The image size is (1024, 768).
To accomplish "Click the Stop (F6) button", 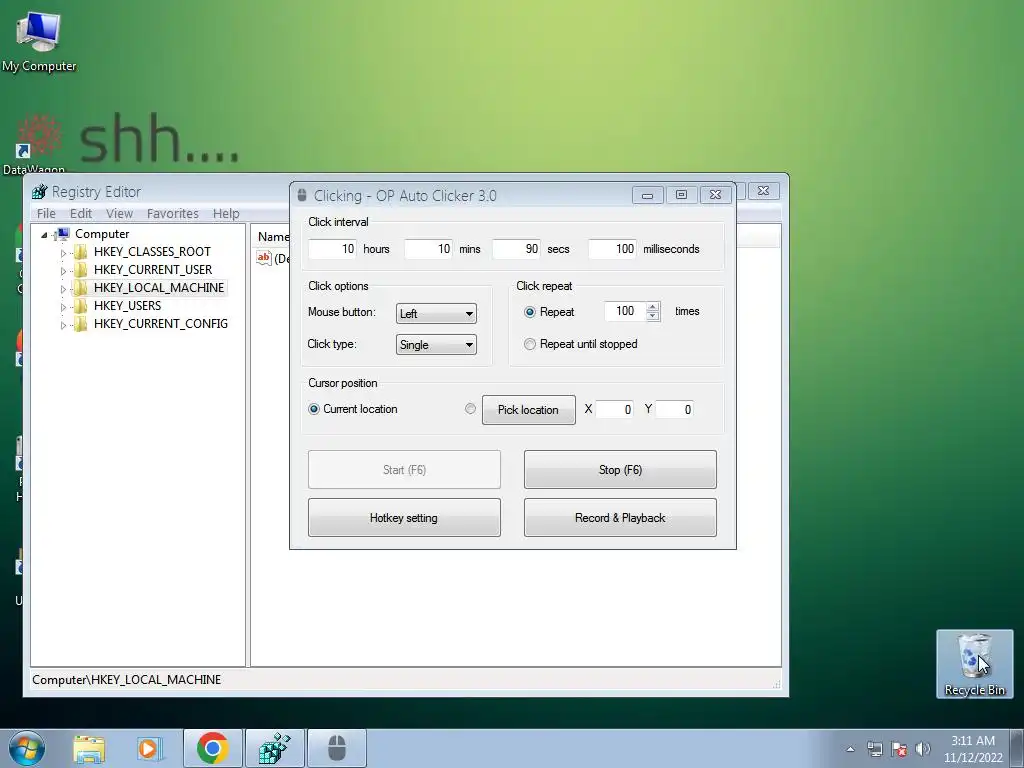I will pos(620,470).
